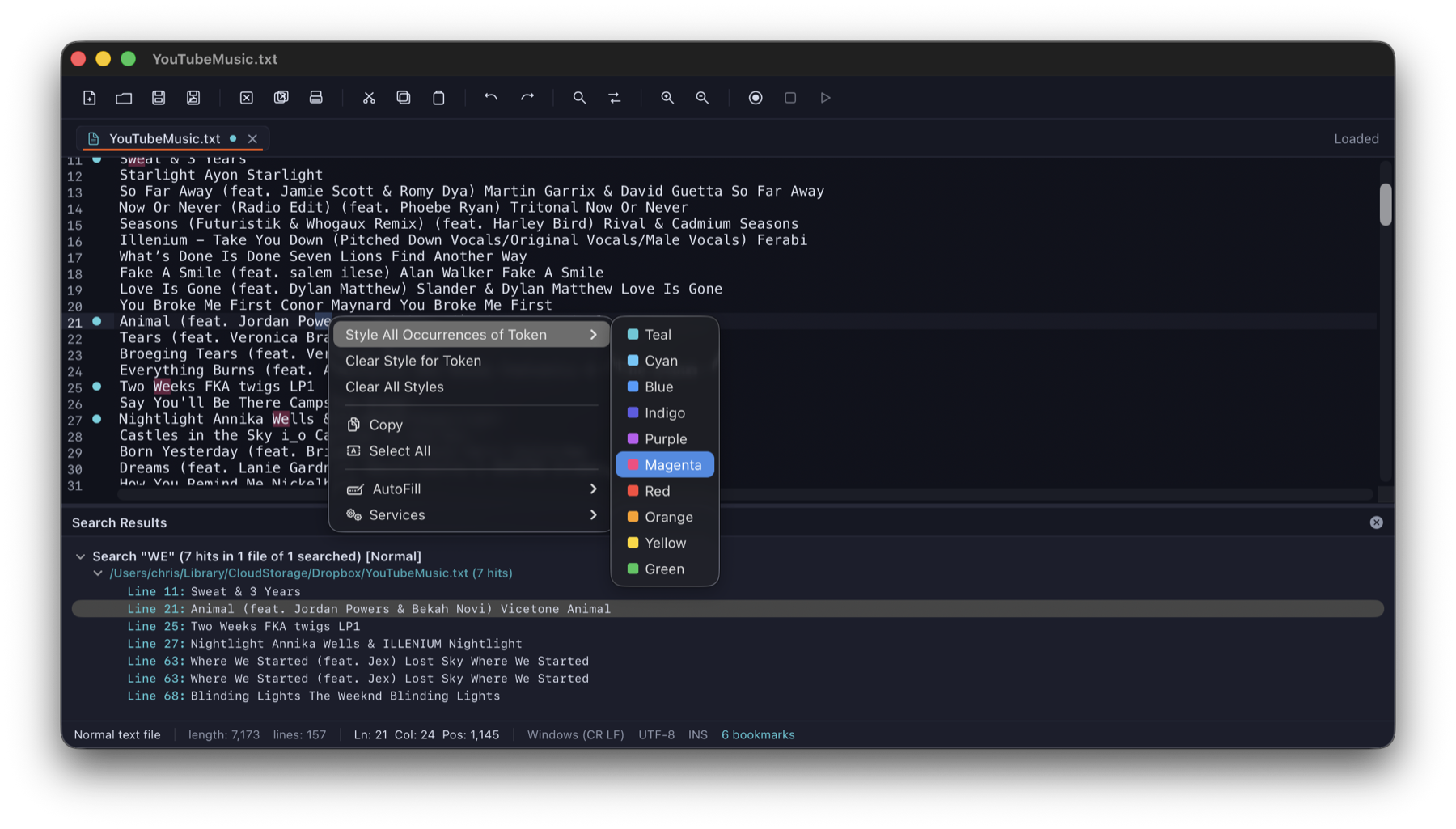Start recording a macro
The width and height of the screenshot is (1456, 829).
755,97
